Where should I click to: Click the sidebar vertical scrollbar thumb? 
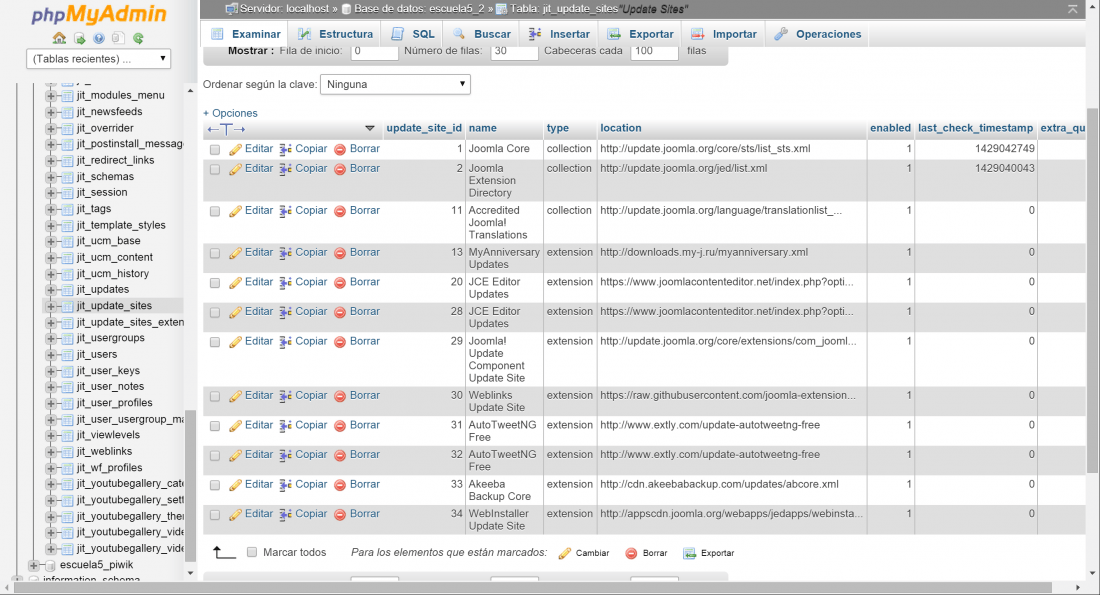pyautogui.click(x=189, y=486)
